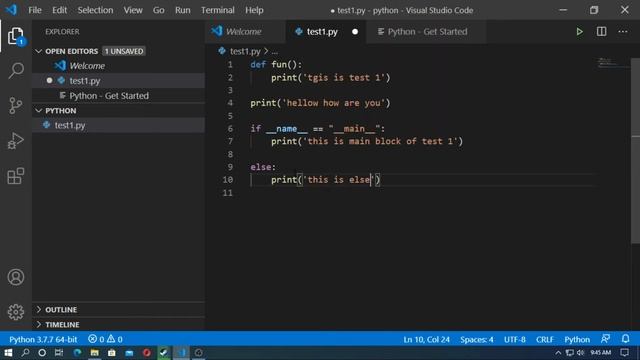Open the Source Control view
This screenshot has width=640, height=360.
(x=16, y=106)
